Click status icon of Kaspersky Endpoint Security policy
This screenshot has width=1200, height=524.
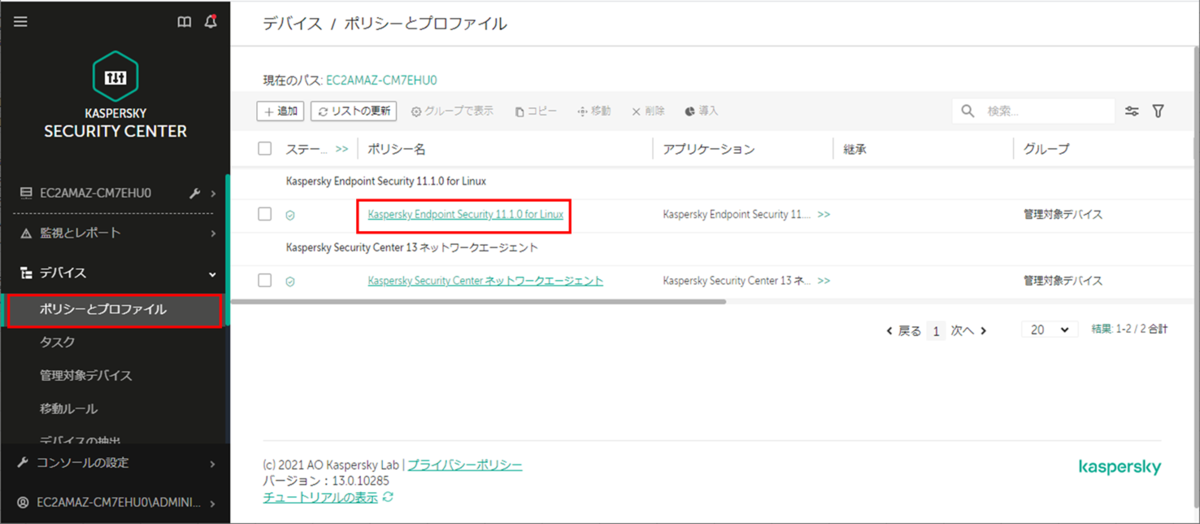(x=290, y=215)
